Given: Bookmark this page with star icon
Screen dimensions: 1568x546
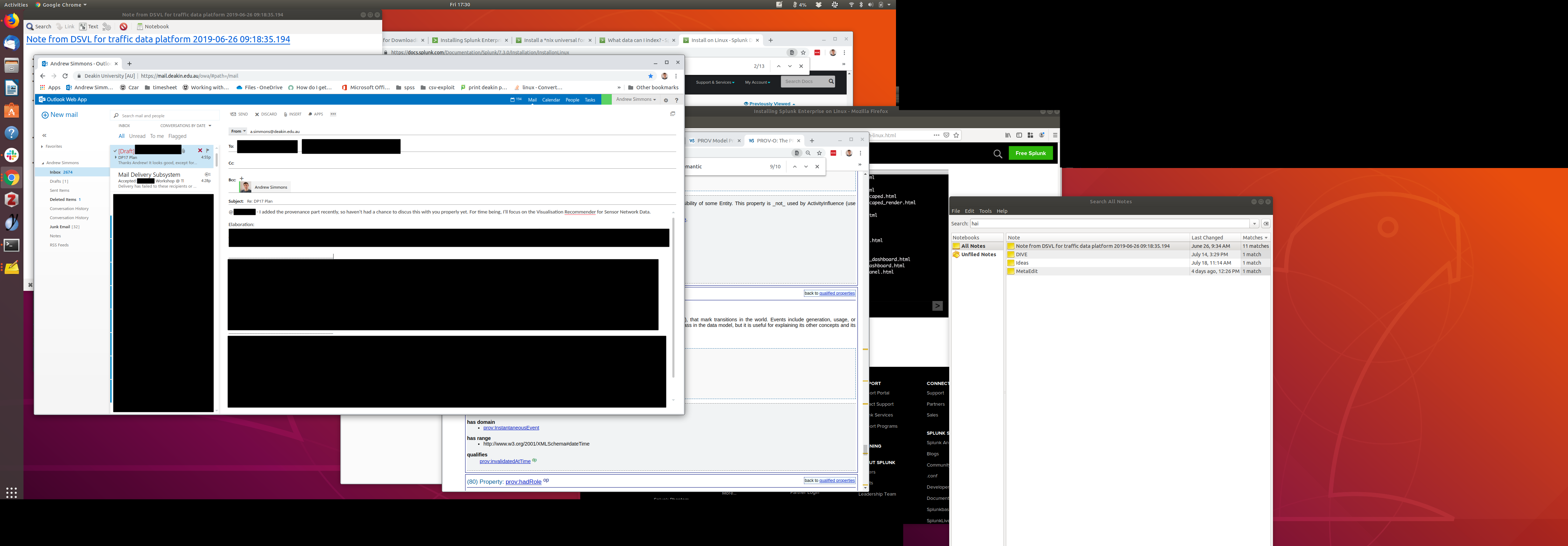Looking at the screenshot, I should coord(650,76).
